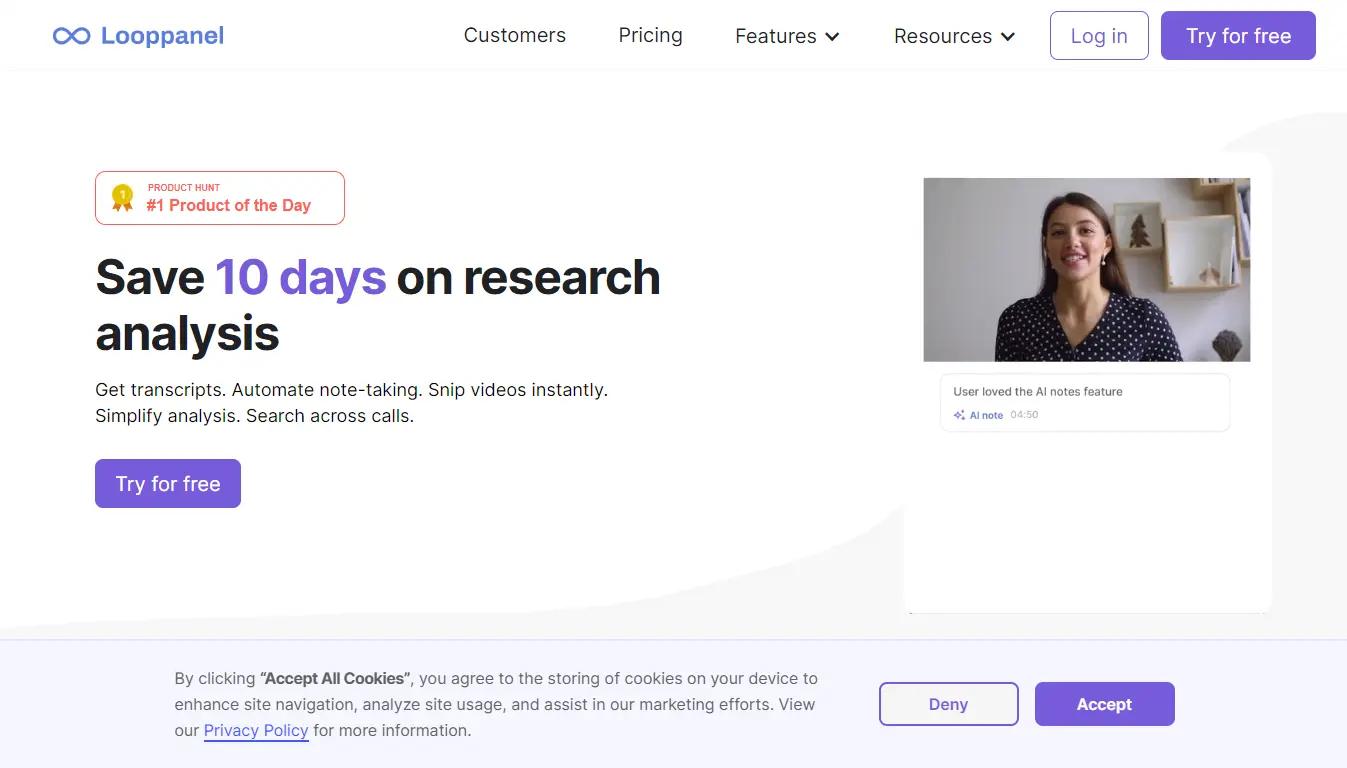The height and width of the screenshot is (768, 1347).
Task: Click the '10 days' highlighted headline text
Action: [x=301, y=277]
